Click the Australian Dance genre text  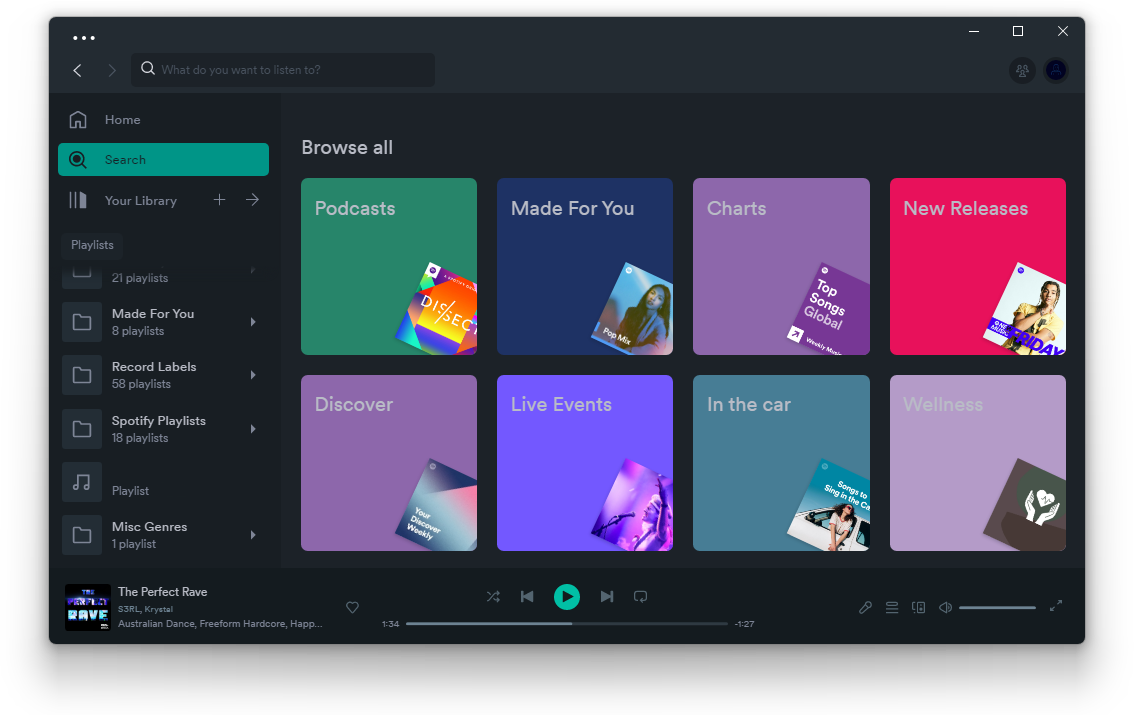click(156, 623)
